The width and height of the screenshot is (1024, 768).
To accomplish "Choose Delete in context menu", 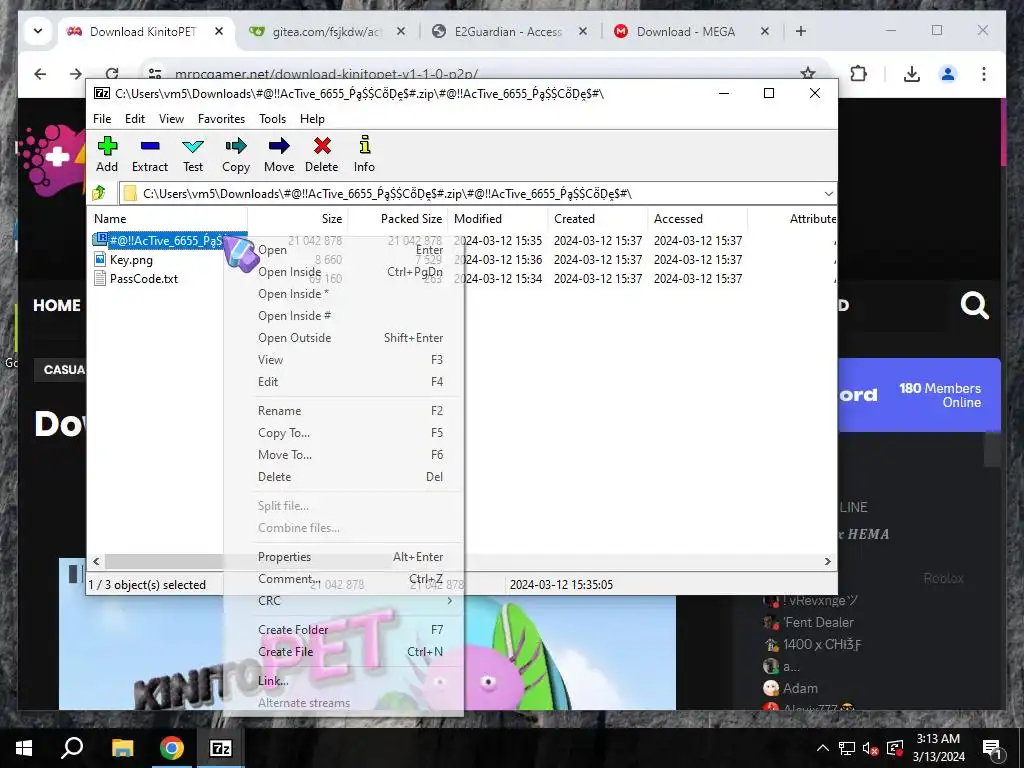I will pos(350,477).
